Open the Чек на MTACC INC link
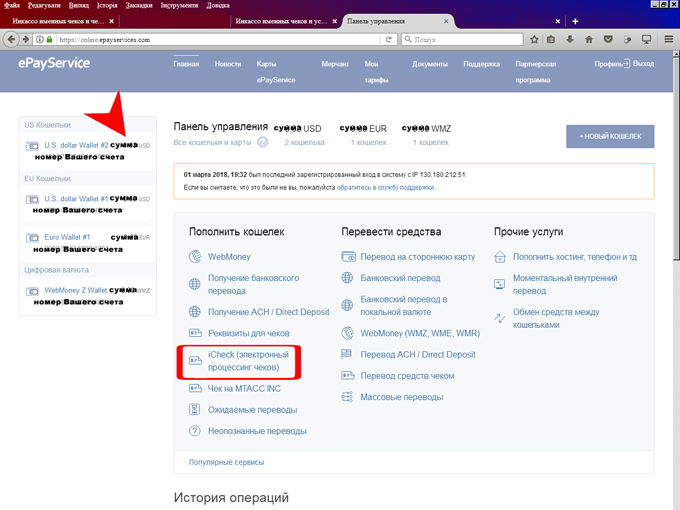Screen dimensions: 680x510 pos(244,388)
